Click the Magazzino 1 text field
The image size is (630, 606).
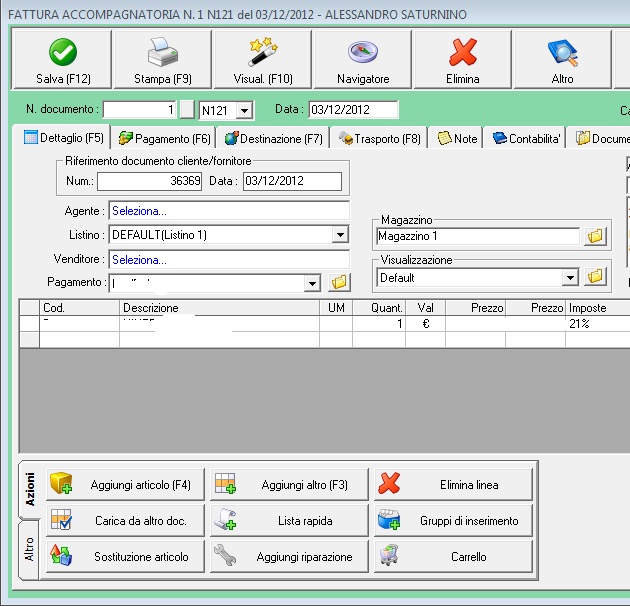coord(478,236)
